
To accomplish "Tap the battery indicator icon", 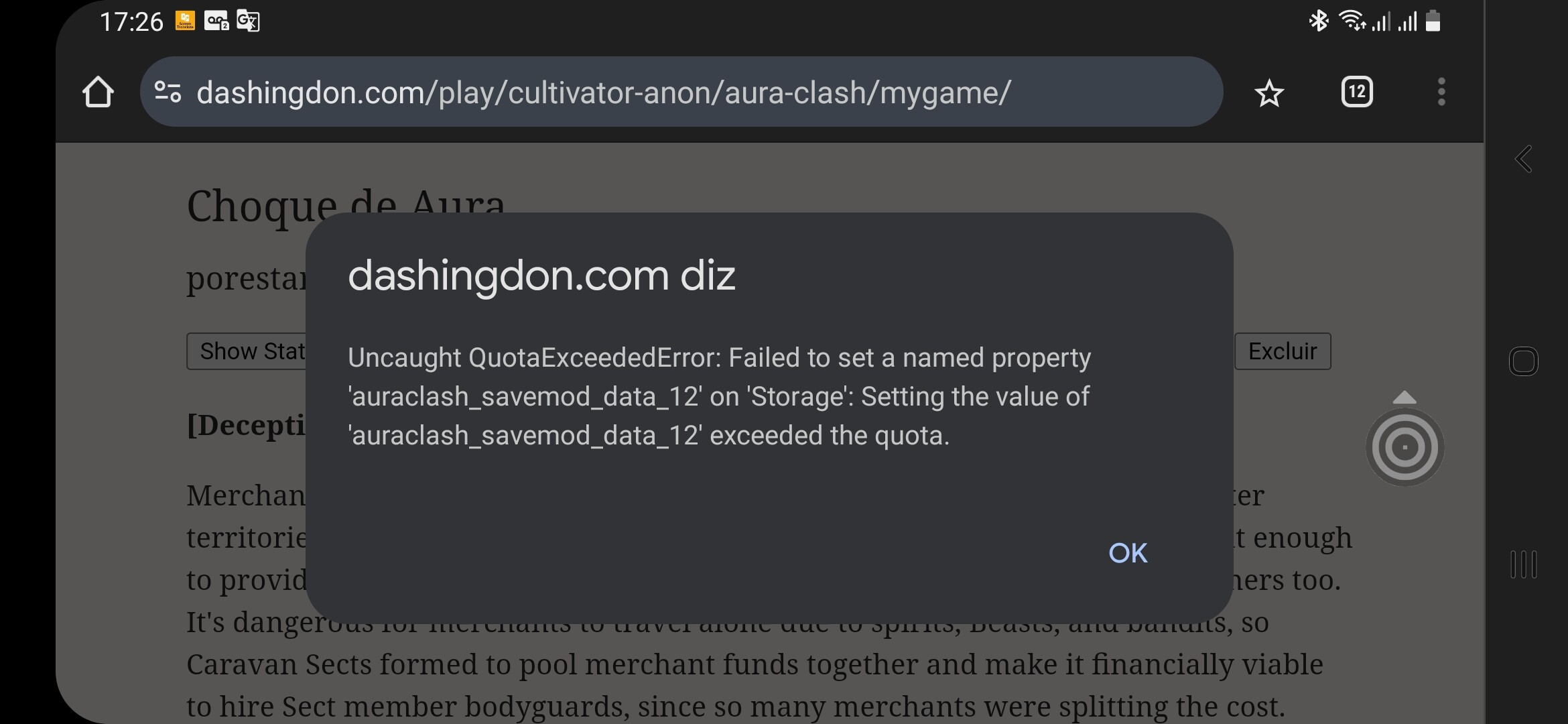I will click(x=1433, y=21).
